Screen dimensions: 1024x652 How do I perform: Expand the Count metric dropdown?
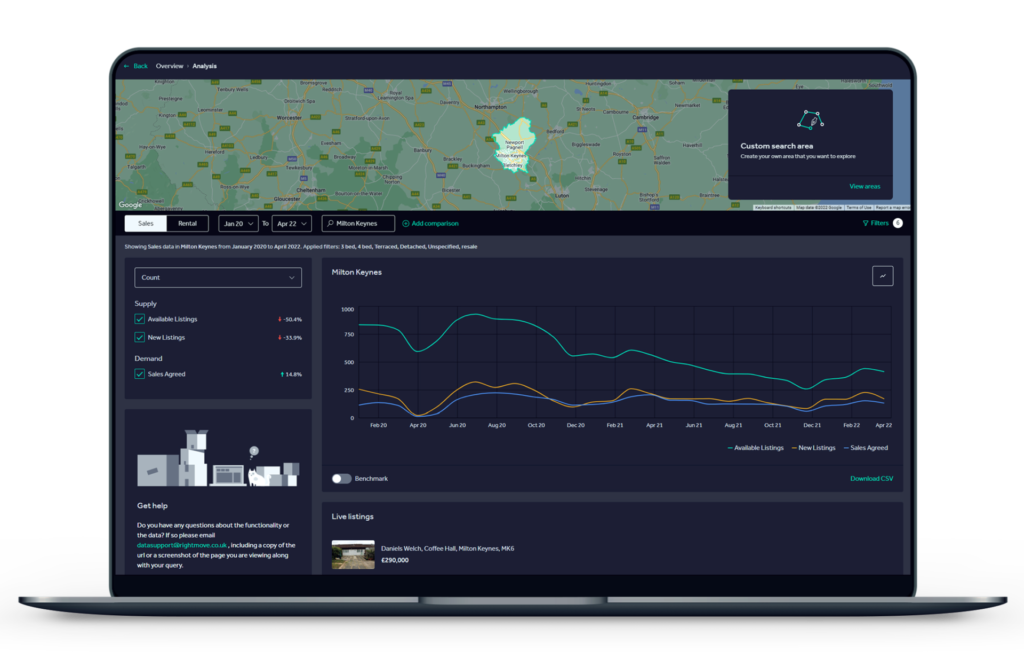coord(218,278)
